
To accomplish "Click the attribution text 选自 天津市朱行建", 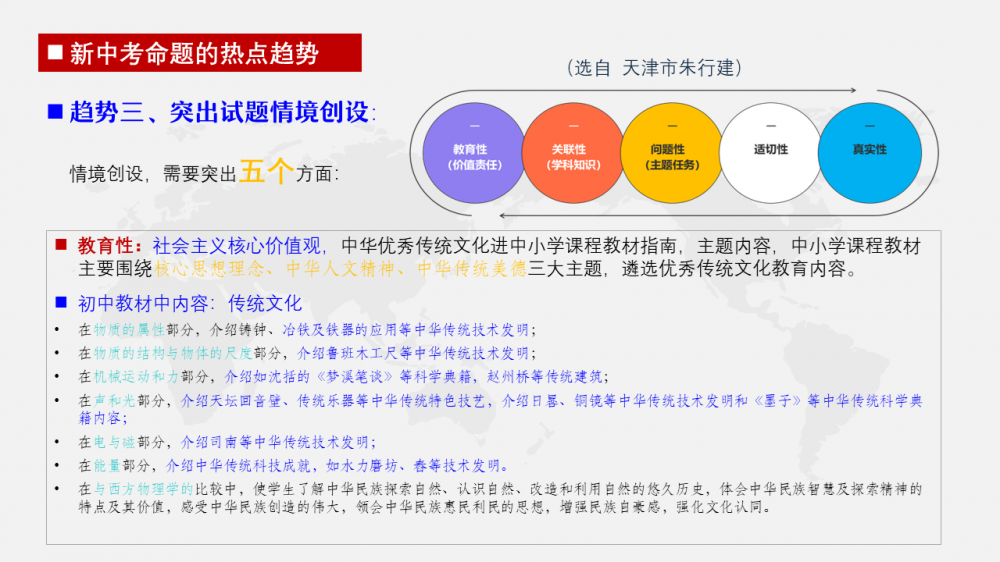I will (x=653, y=68).
